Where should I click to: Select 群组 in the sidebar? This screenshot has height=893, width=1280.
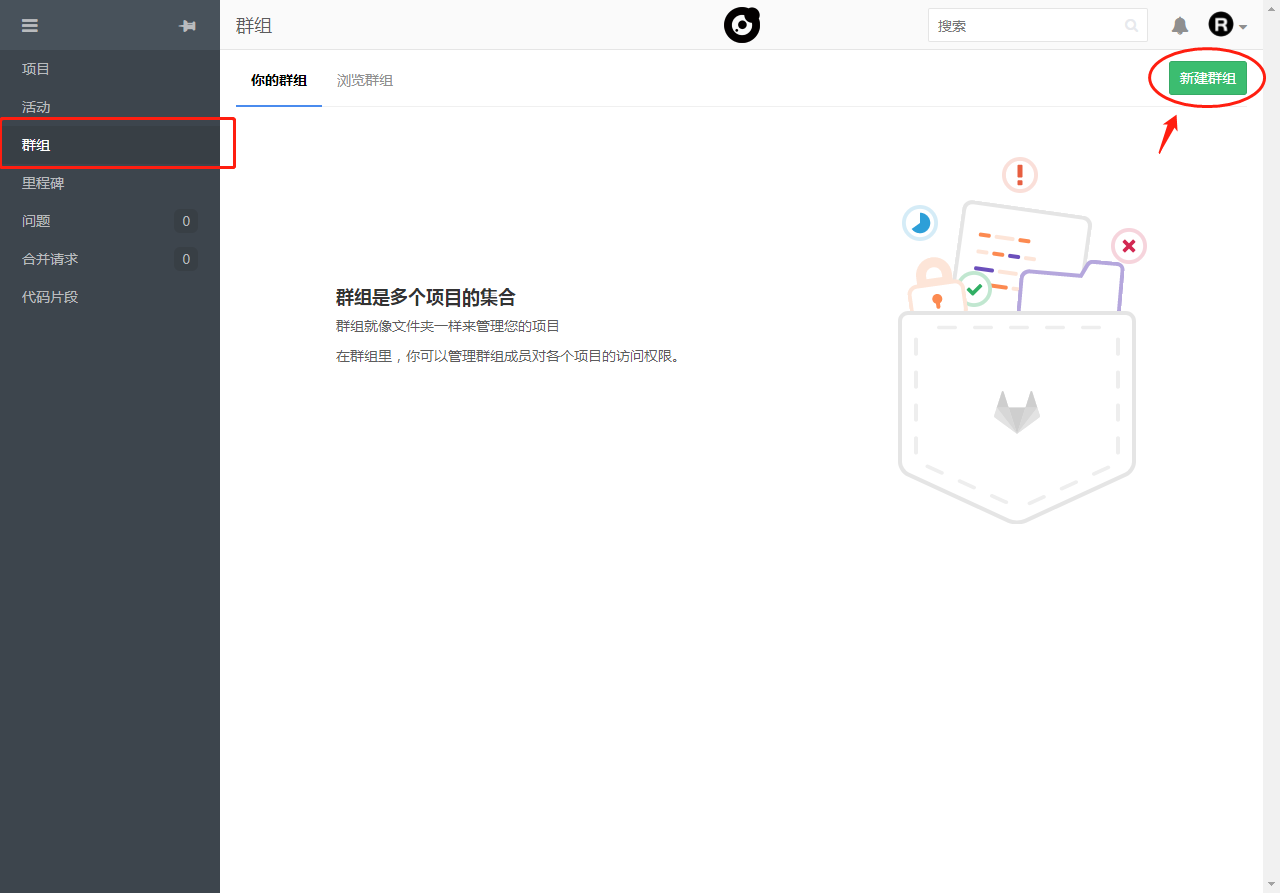coord(110,145)
